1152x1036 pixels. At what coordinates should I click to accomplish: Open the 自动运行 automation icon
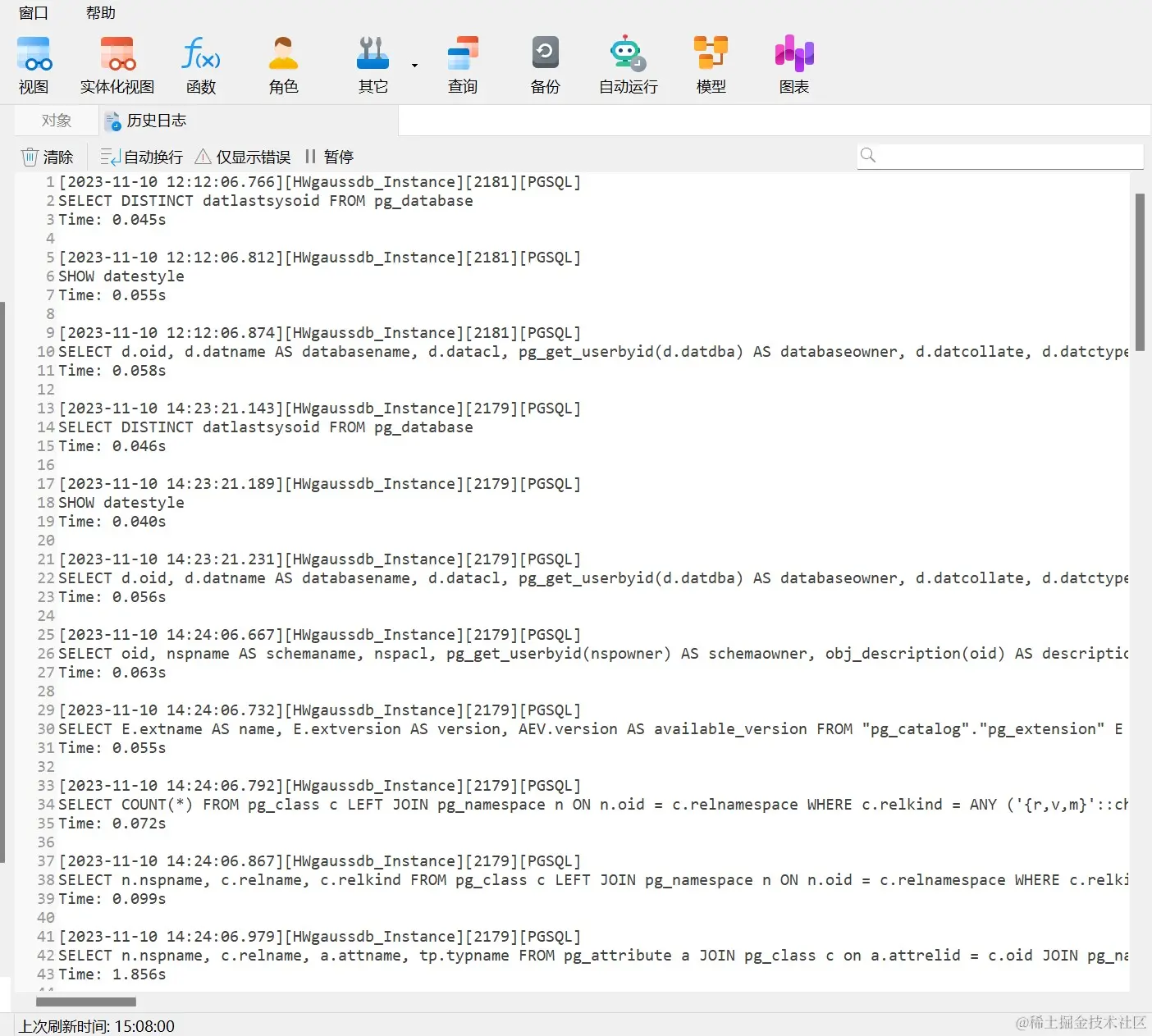point(629,65)
